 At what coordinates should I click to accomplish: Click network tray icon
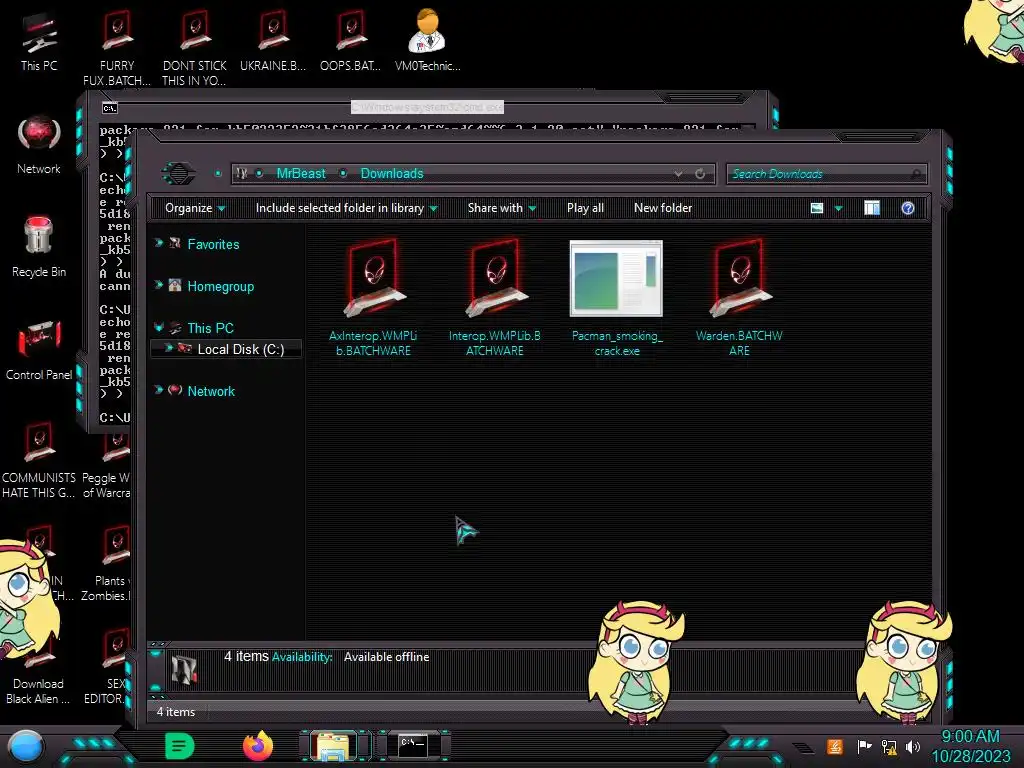[x=889, y=746]
